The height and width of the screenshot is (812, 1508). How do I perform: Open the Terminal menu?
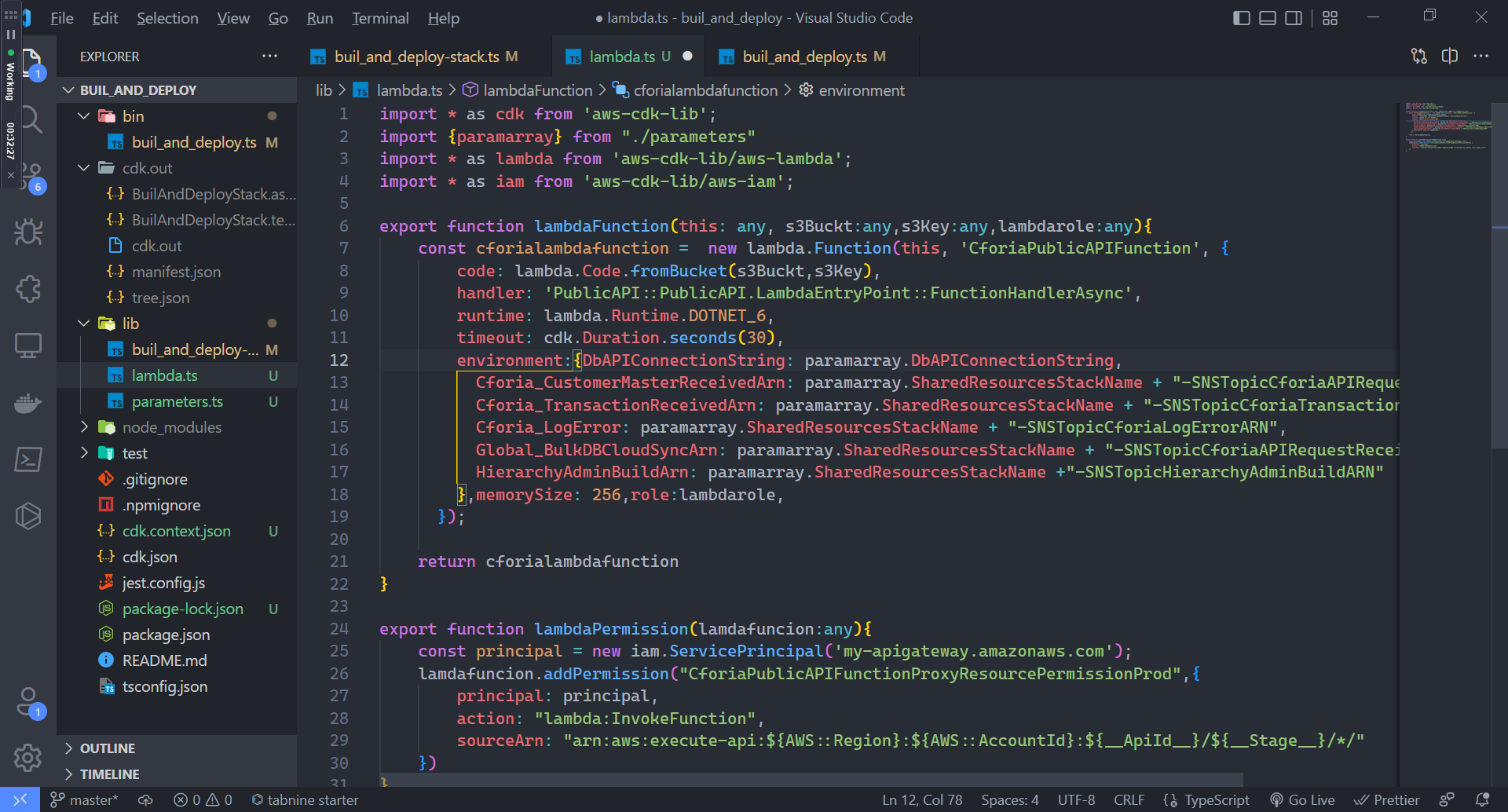pos(380,18)
